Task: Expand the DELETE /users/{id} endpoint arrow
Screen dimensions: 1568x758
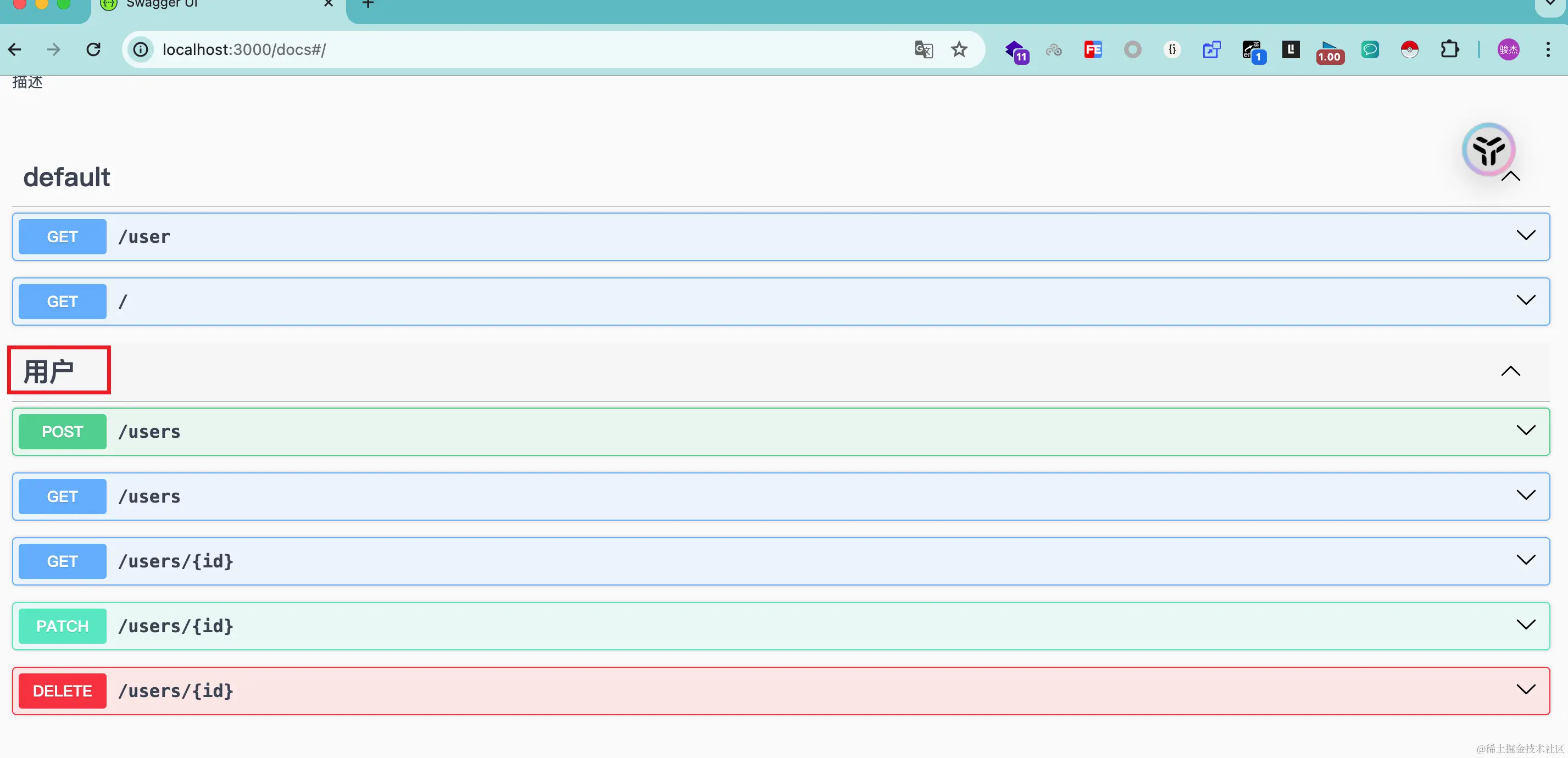Action: click(x=1525, y=689)
